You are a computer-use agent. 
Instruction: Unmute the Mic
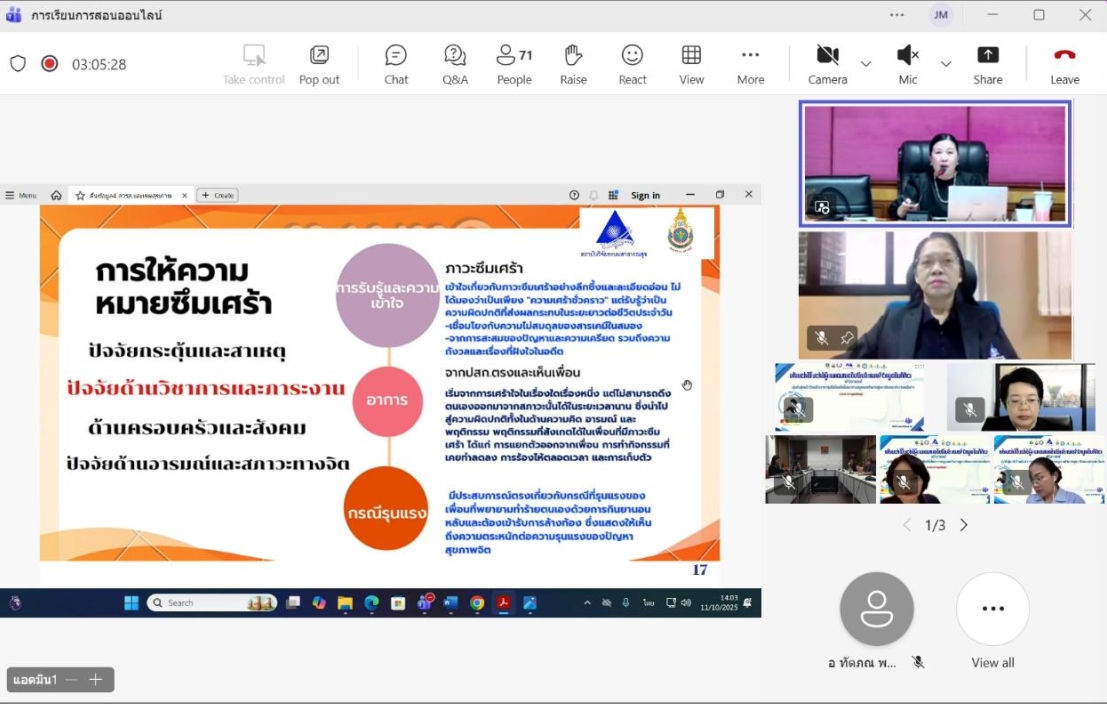pyautogui.click(x=907, y=64)
